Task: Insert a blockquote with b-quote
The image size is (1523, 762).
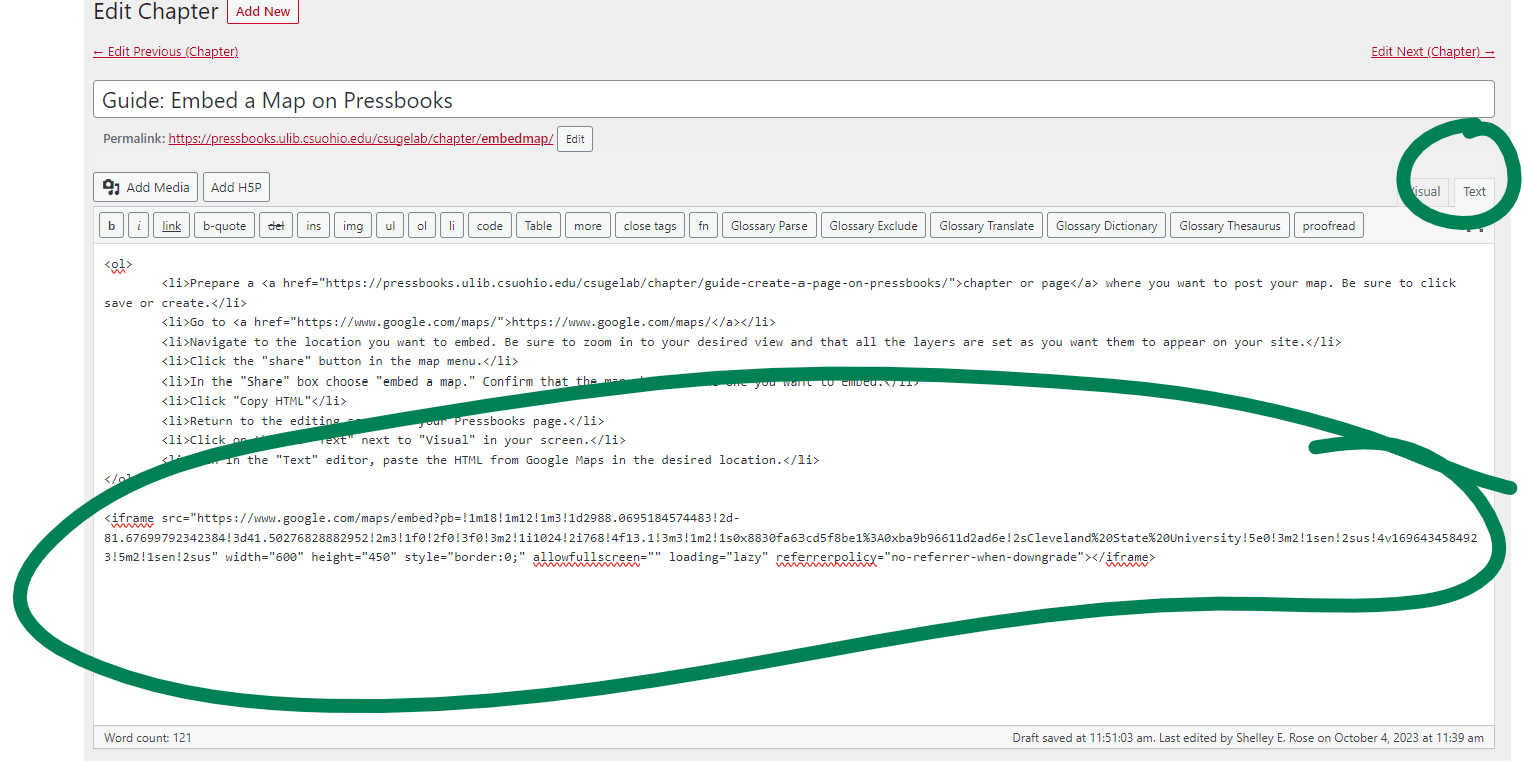Action: point(224,226)
